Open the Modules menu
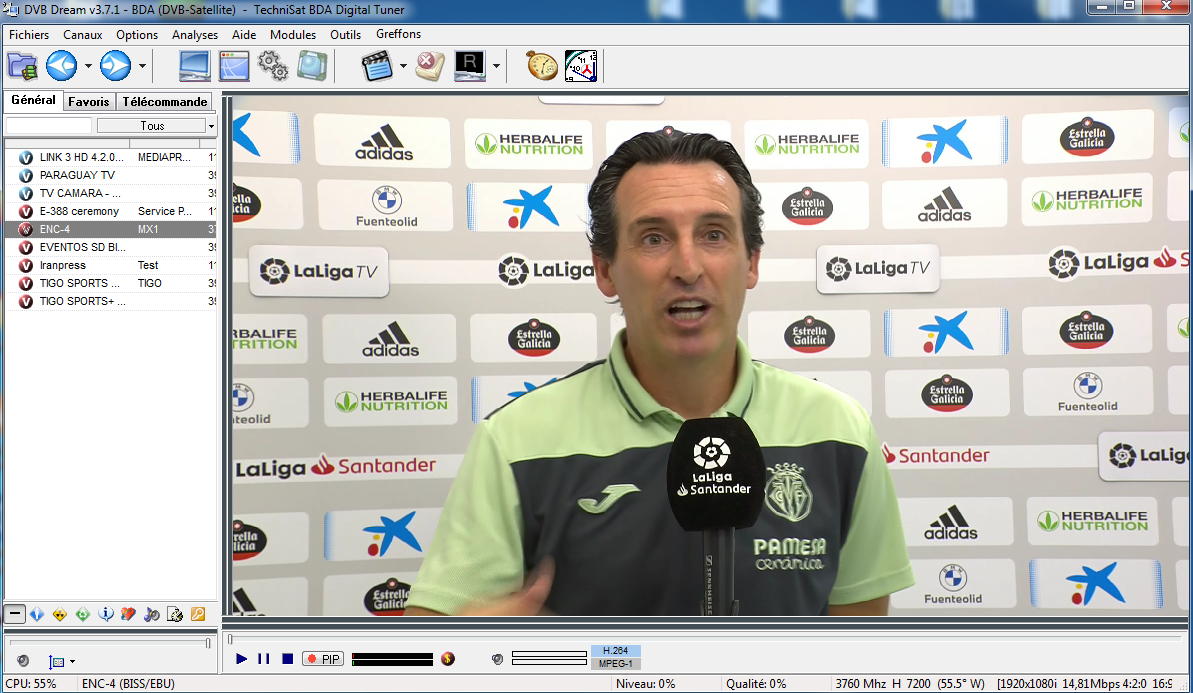This screenshot has height=693, width=1193. (x=293, y=34)
